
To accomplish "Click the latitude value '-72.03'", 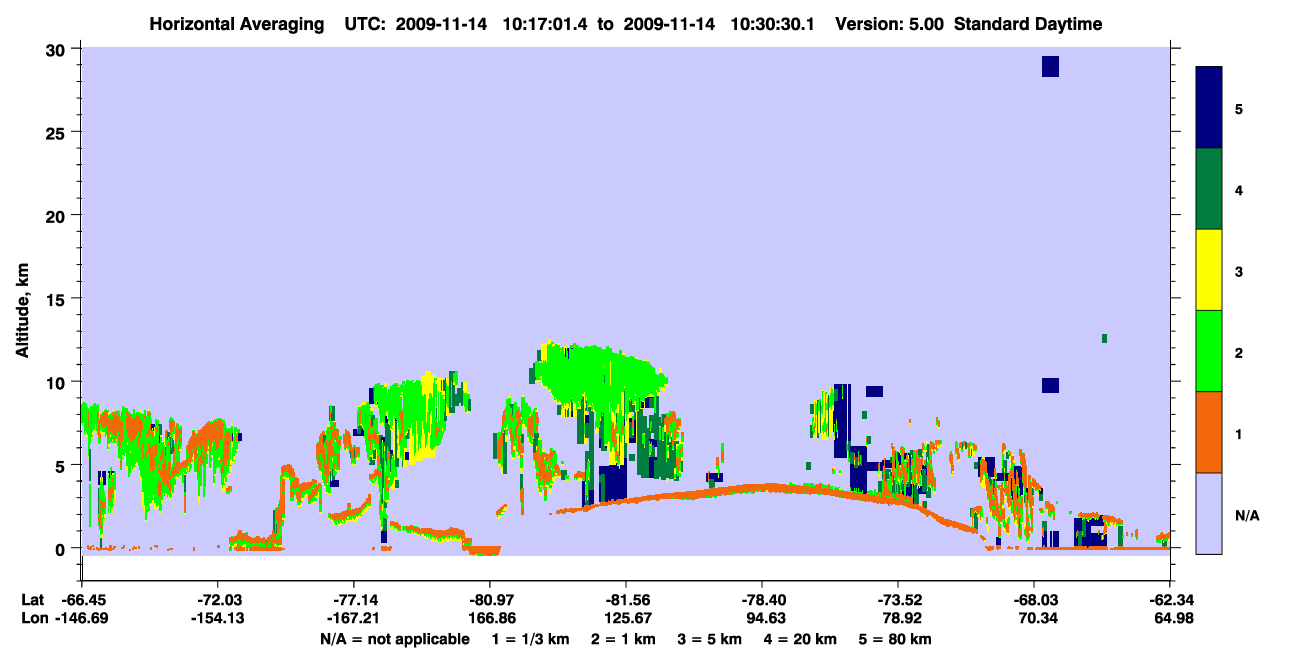I will [x=217, y=599].
